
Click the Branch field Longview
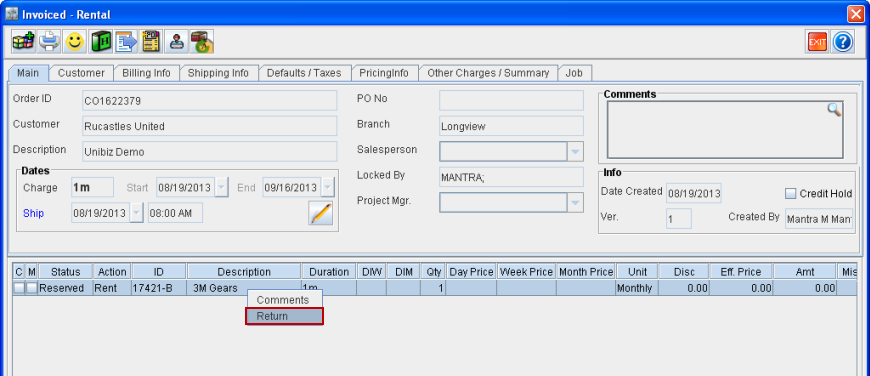511,126
